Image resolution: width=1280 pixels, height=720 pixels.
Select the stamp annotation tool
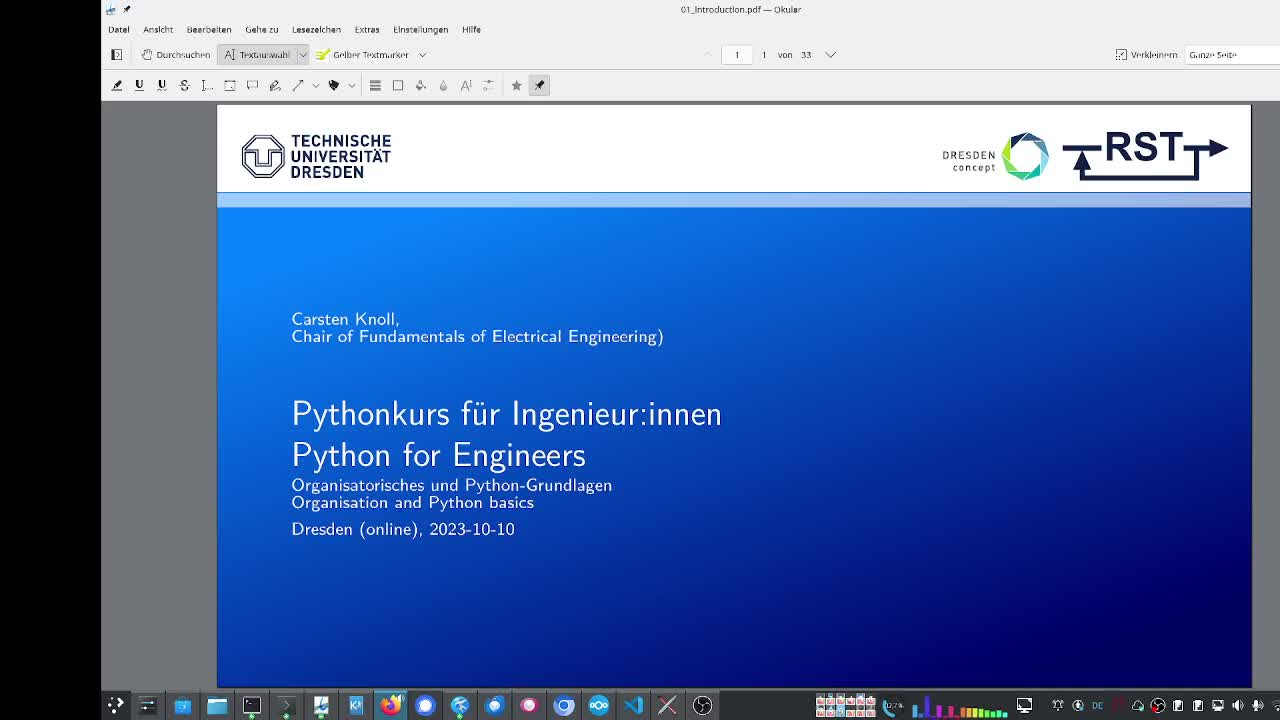334,86
